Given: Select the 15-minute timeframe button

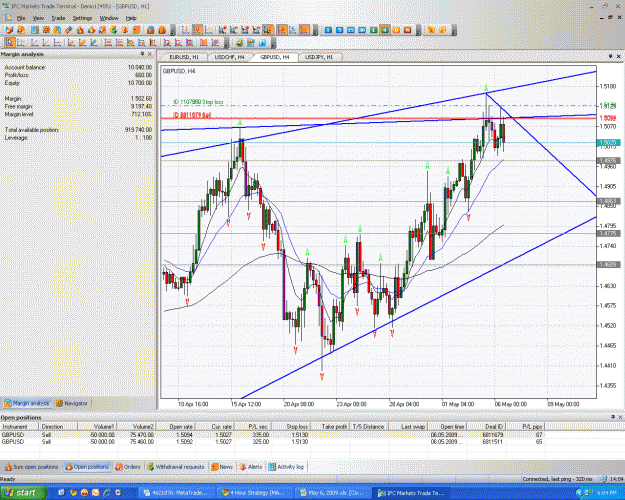Looking at the screenshot, I should 351,30.
